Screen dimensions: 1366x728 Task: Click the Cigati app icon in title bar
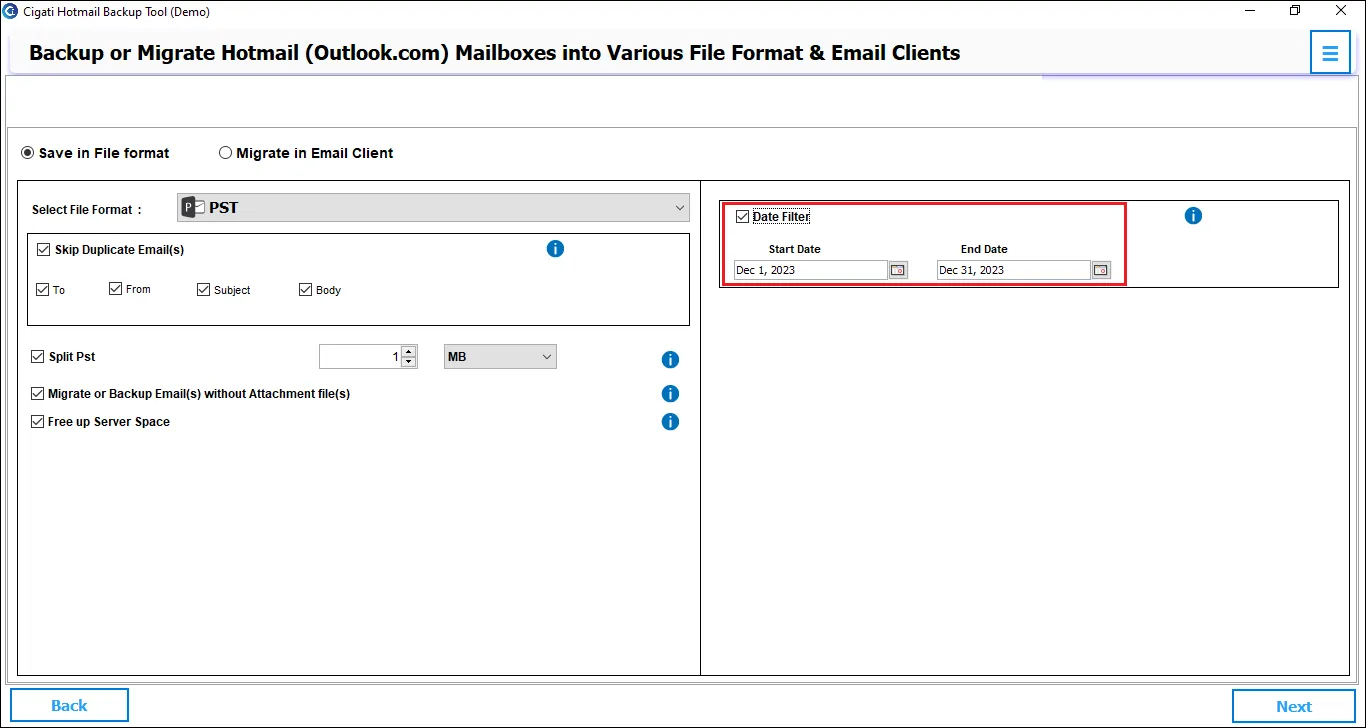click(x=10, y=11)
